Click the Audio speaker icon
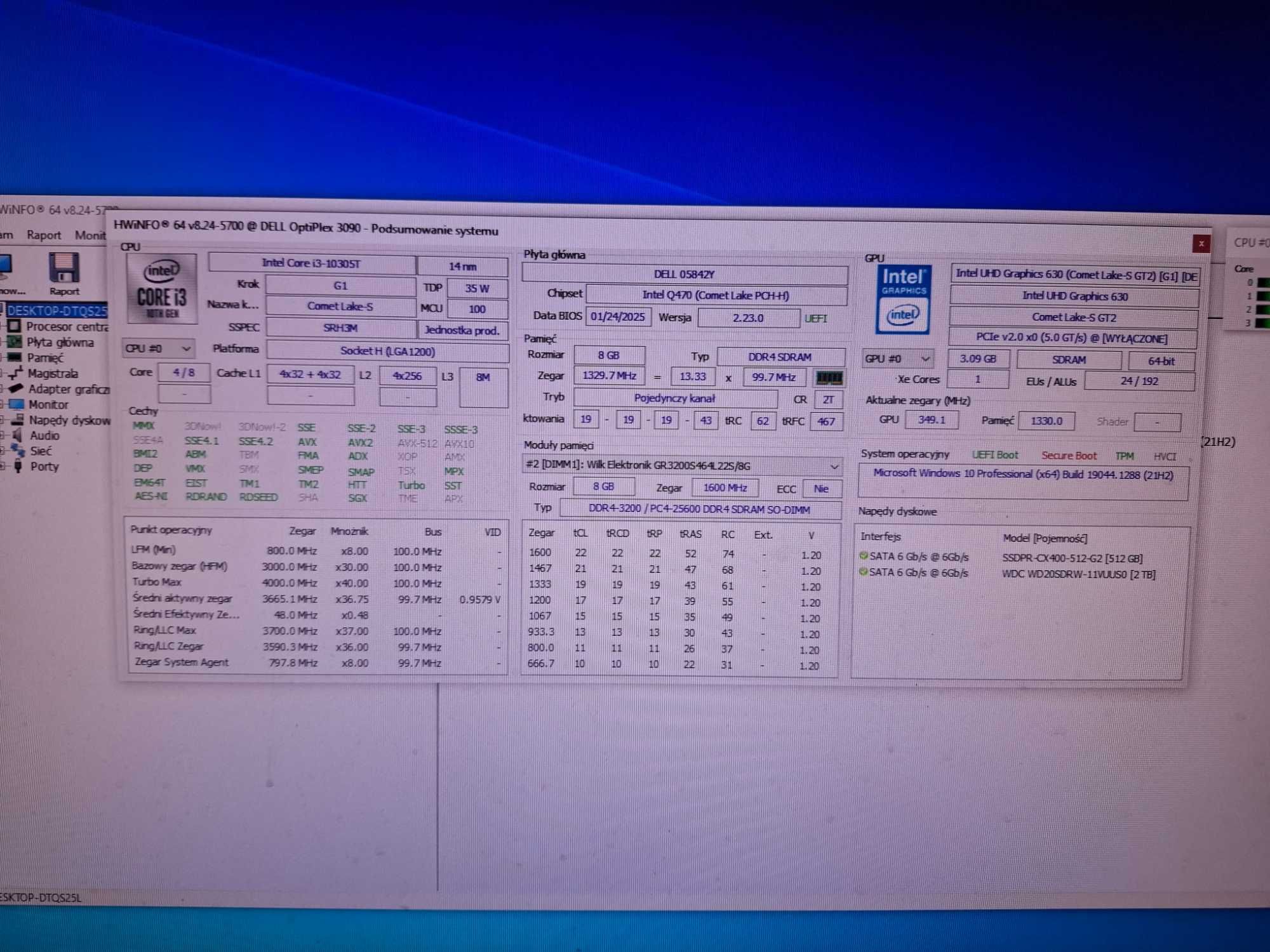 click(18, 435)
